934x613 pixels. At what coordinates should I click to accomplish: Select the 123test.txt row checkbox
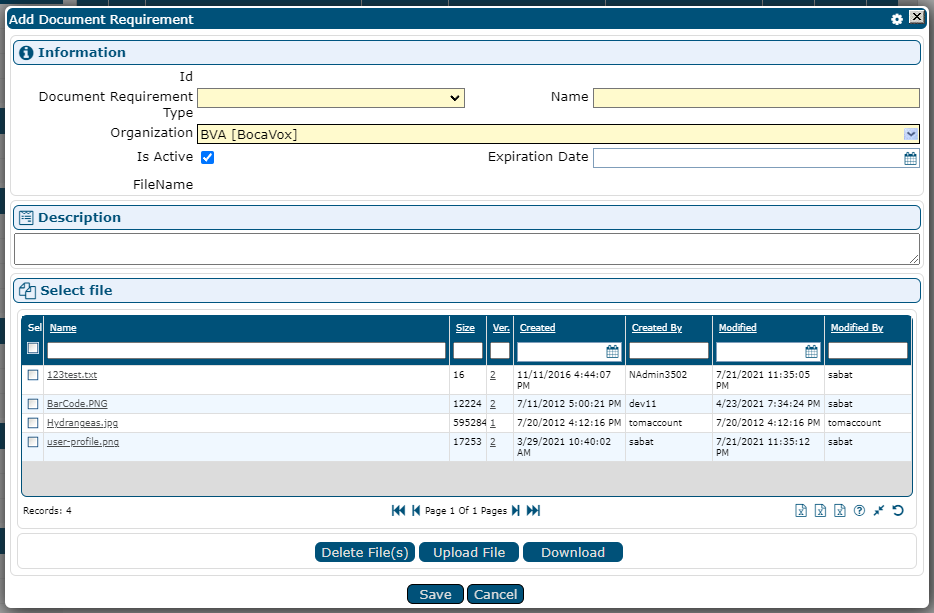33,375
